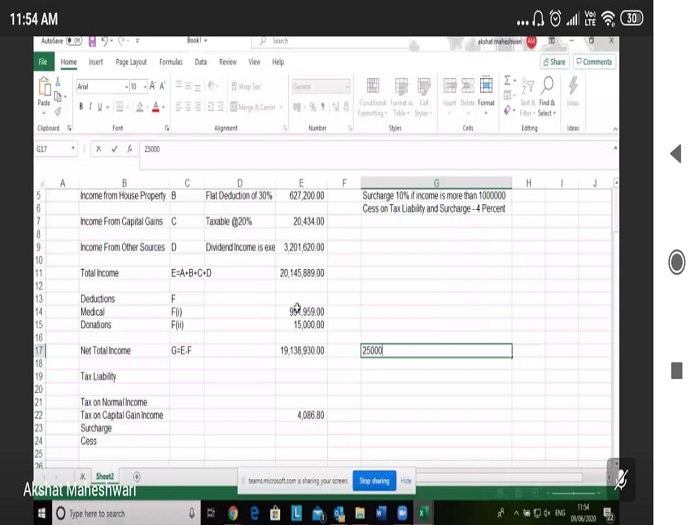The height and width of the screenshot is (525, 700).
Task: Switch to the Page Layout tab
Action: point(131,62)
